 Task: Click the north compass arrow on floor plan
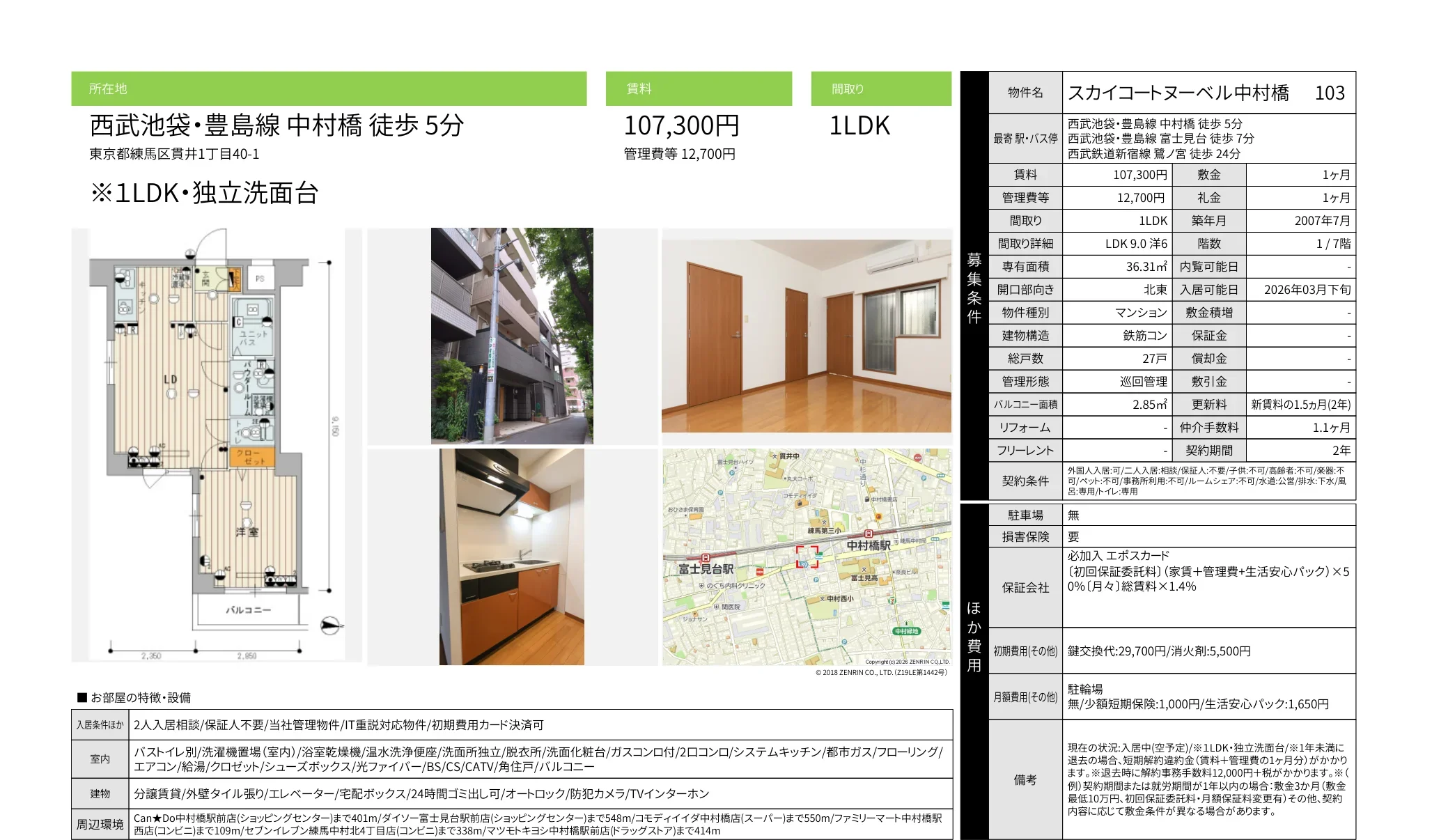coord(331,625)
